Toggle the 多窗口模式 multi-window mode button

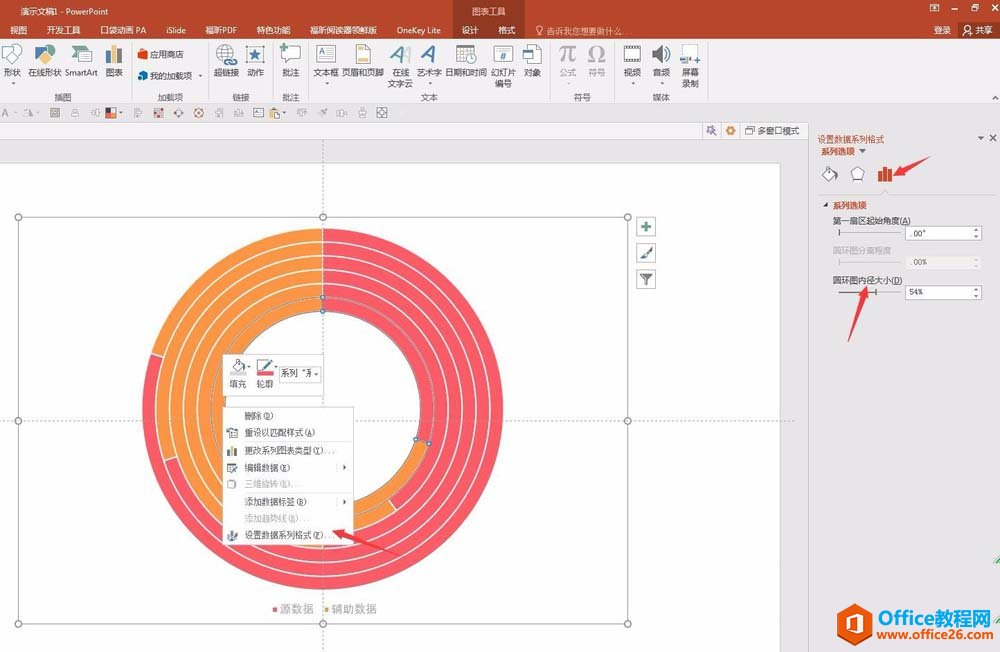(773, 131)
